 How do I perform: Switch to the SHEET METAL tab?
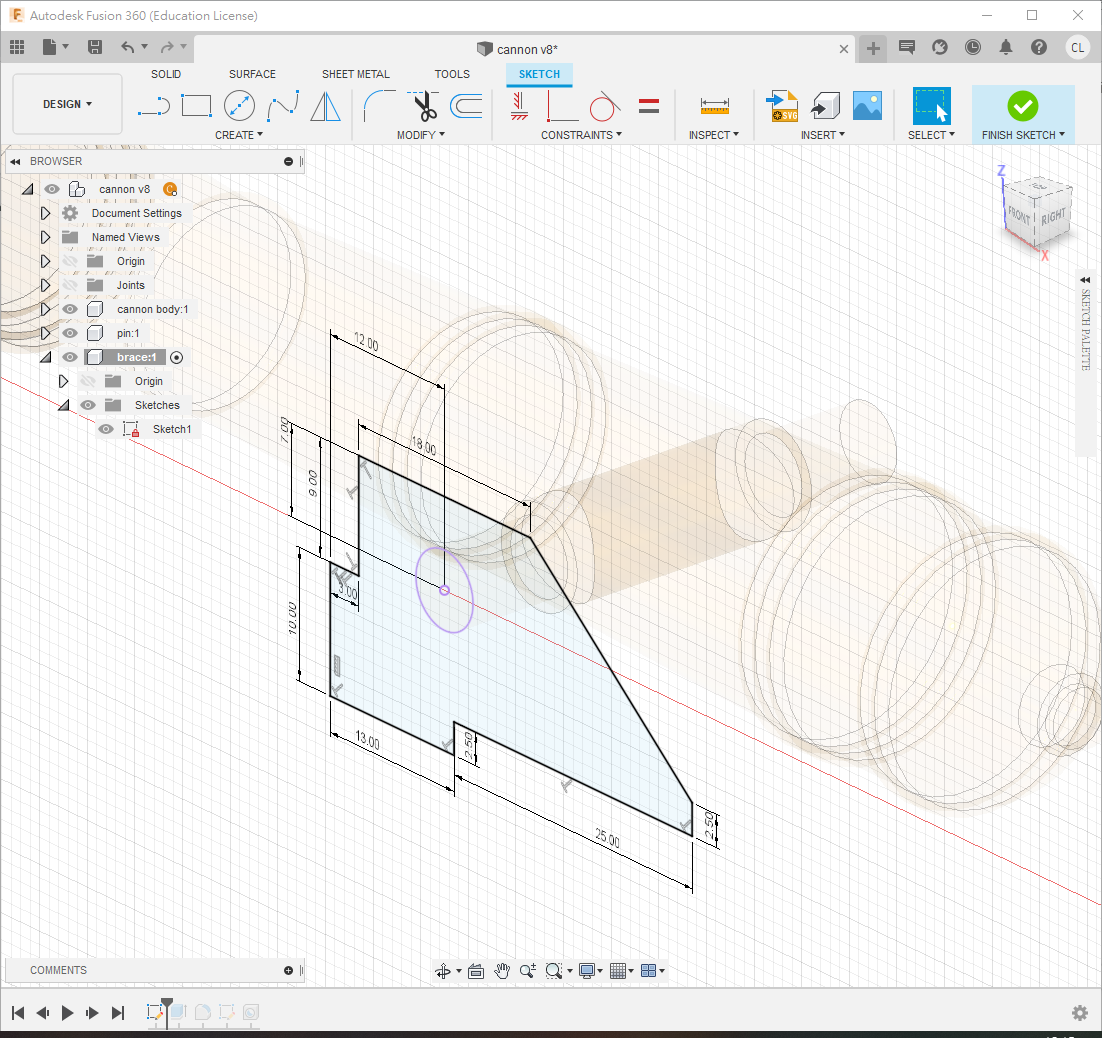(x=355, y=74)
